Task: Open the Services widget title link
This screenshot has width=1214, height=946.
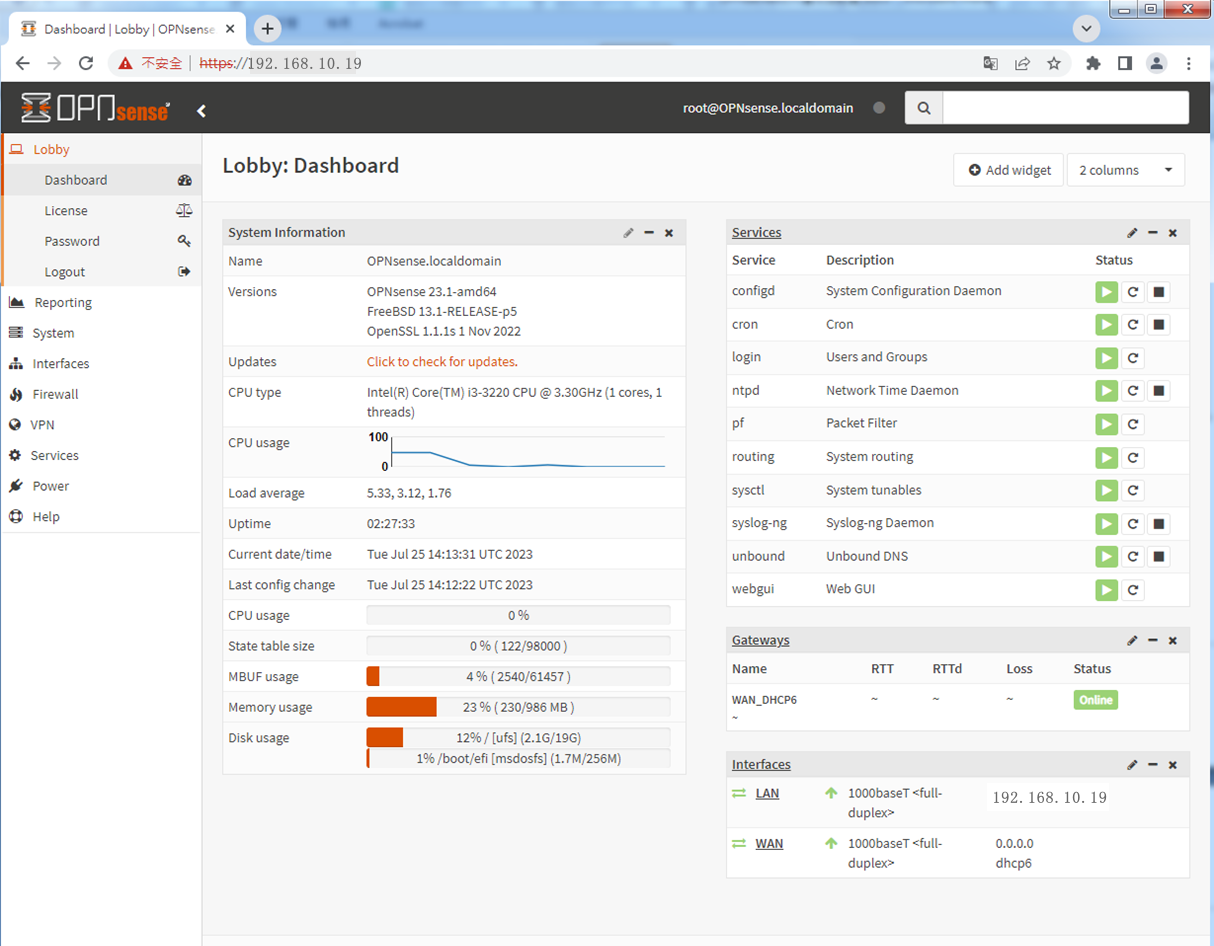Action: point(756,233)
